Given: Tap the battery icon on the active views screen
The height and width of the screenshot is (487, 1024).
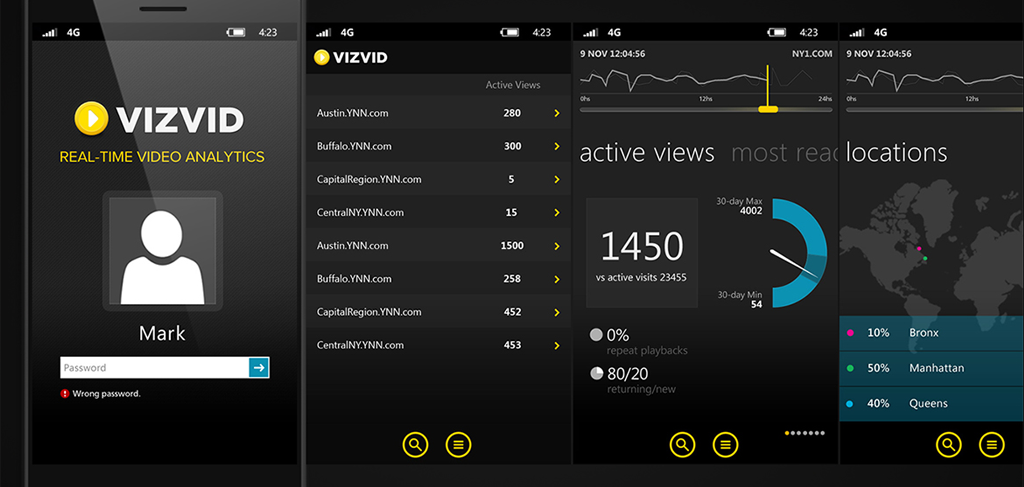Looking at the screenshot, I should [776, 32].
